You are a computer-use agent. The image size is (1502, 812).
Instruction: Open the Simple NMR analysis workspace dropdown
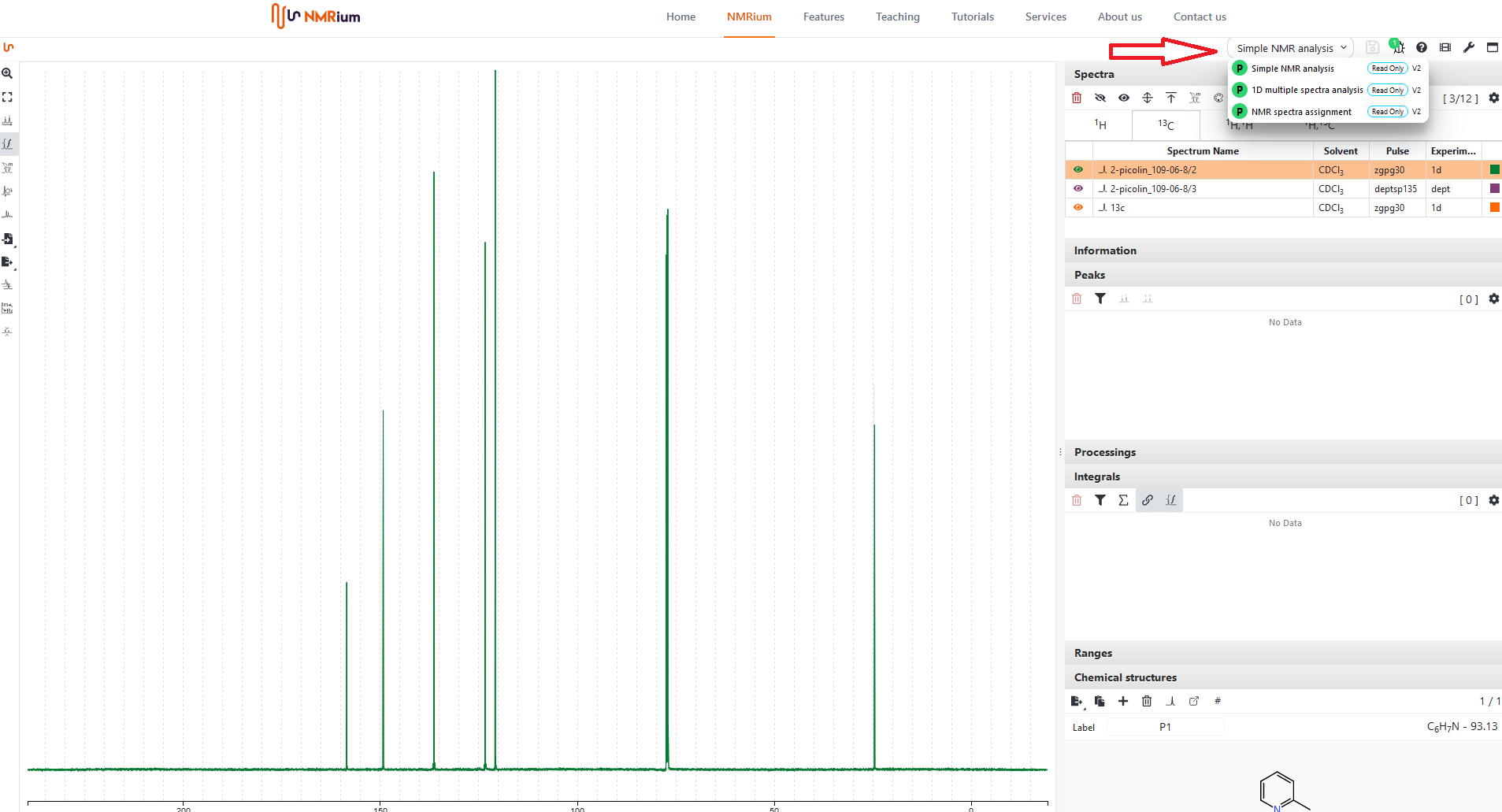(1290, 48)
